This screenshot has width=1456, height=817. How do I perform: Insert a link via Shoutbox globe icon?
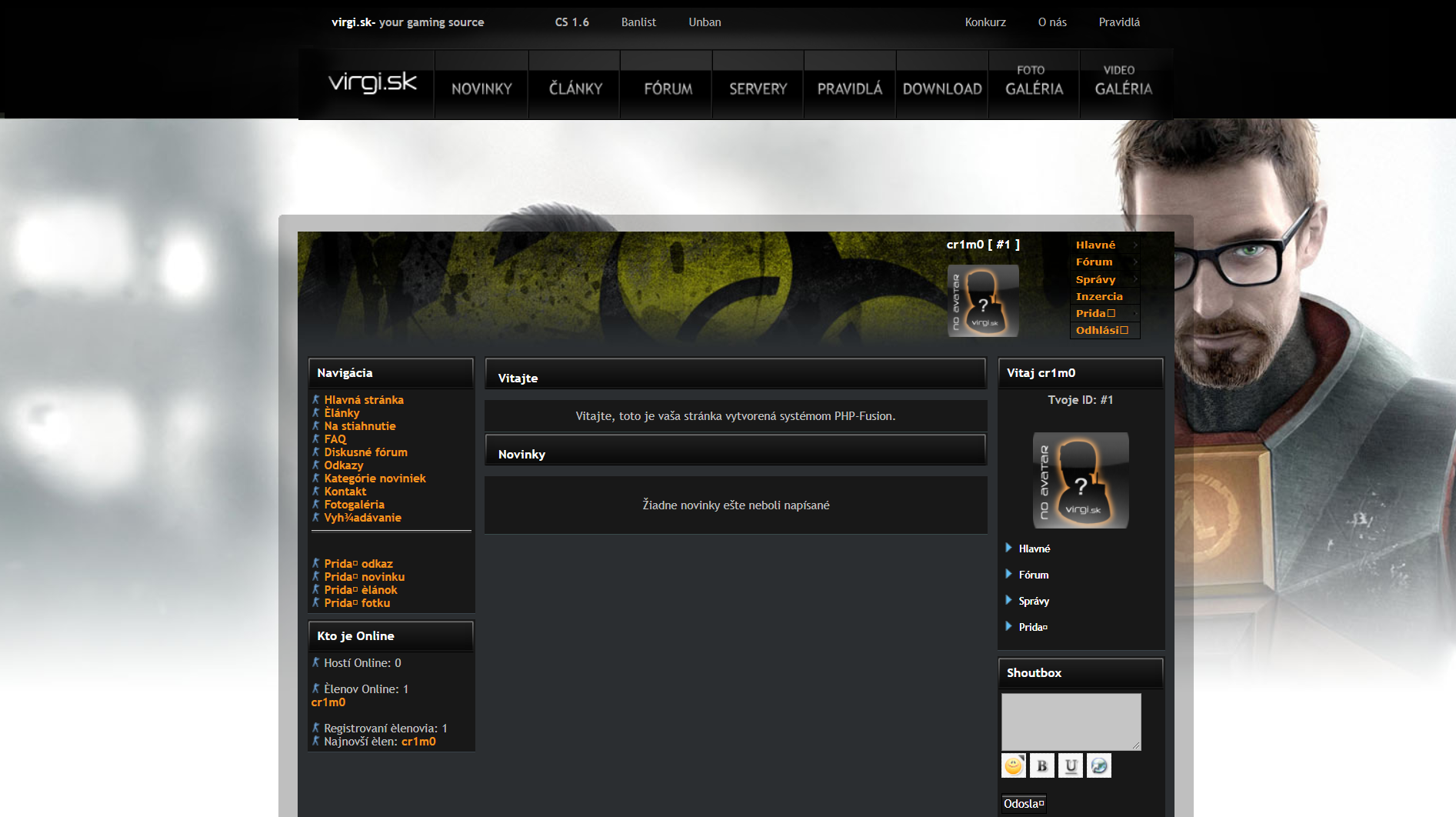[1099, 765]
